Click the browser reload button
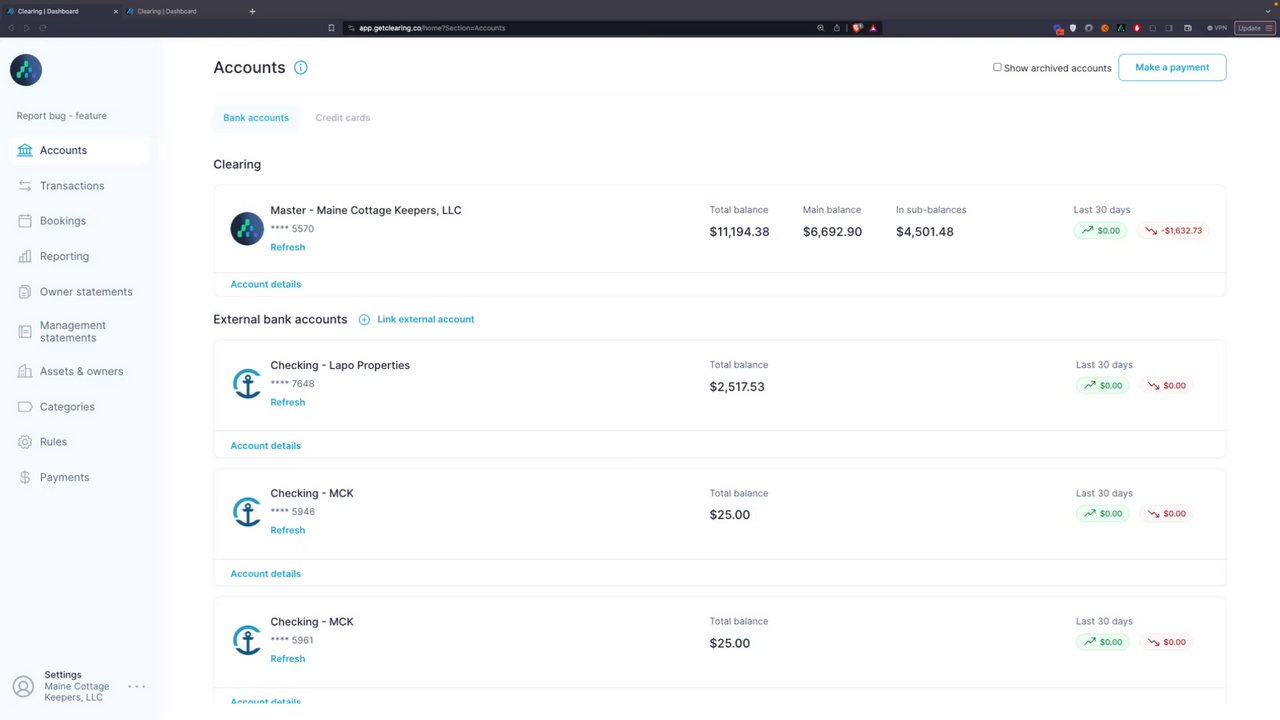 point(43,28)
